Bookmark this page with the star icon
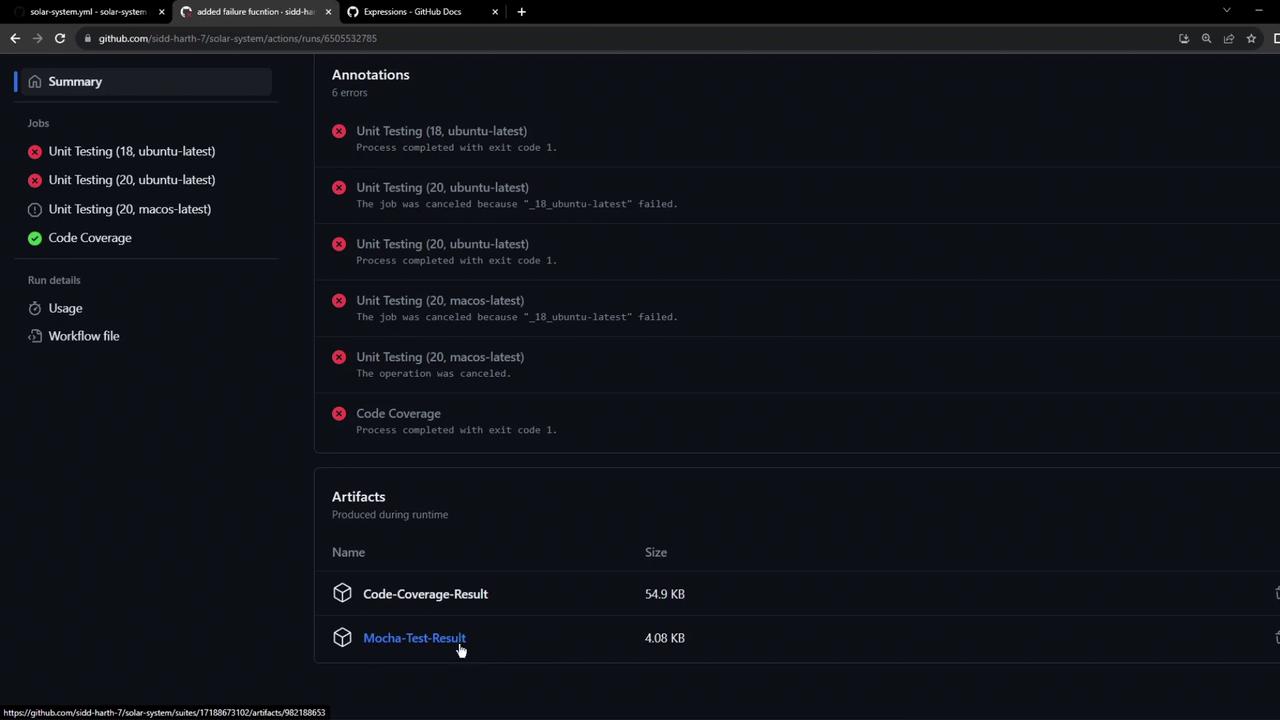The image size is (1280, 720). [x=1251, y=38]
